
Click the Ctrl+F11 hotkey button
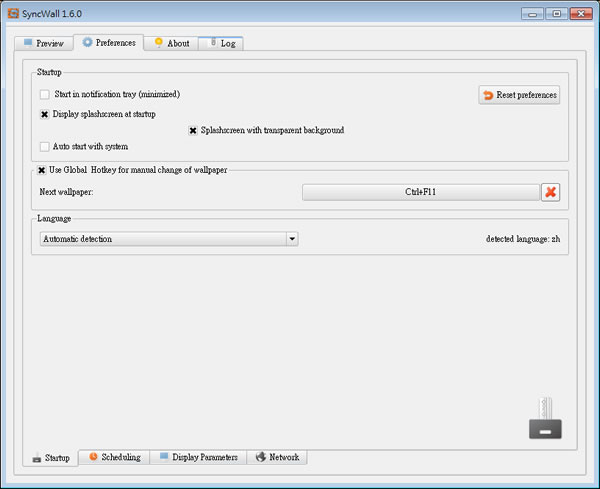pos(420,191)
